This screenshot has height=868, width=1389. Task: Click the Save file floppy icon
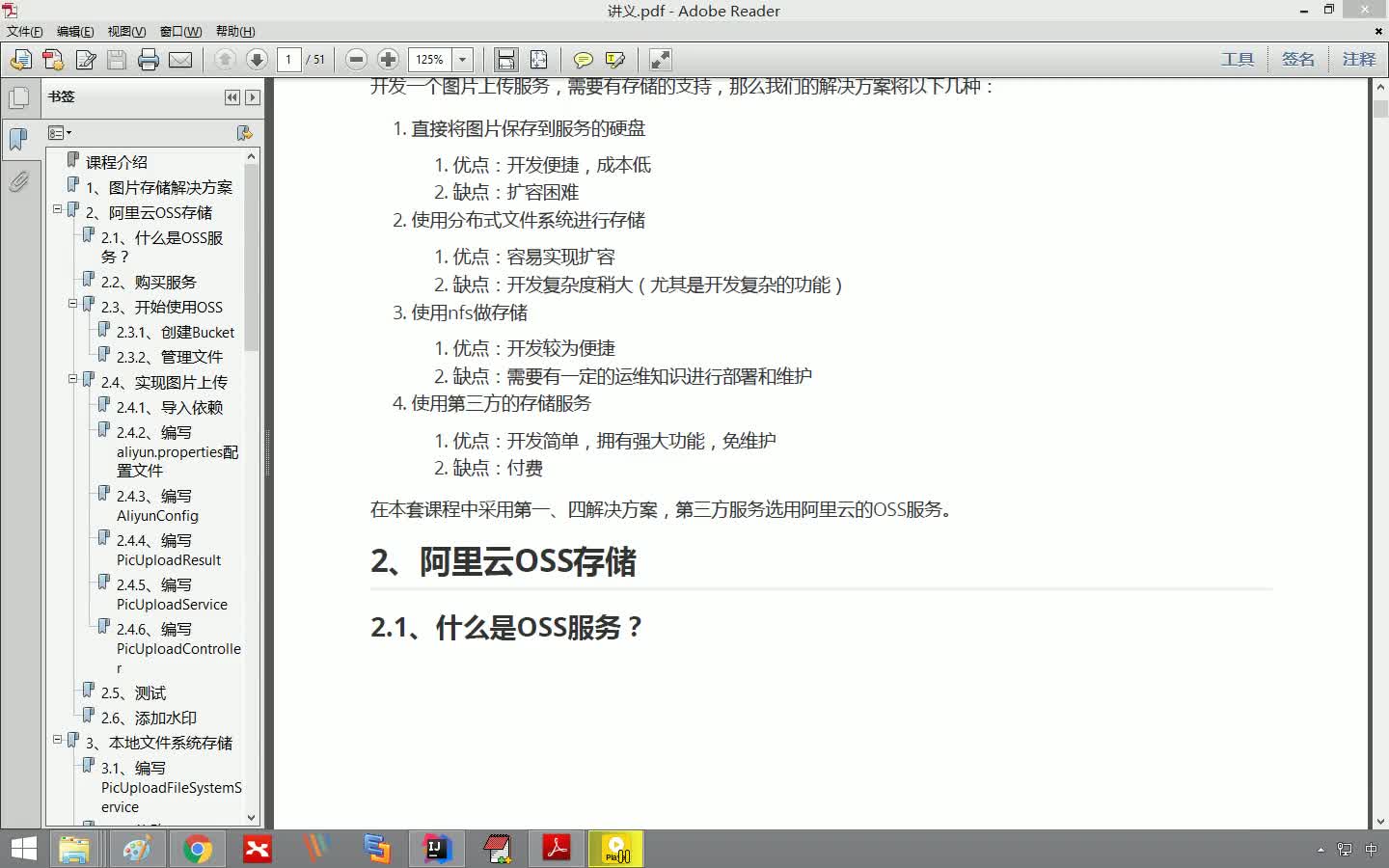(117, 60)
